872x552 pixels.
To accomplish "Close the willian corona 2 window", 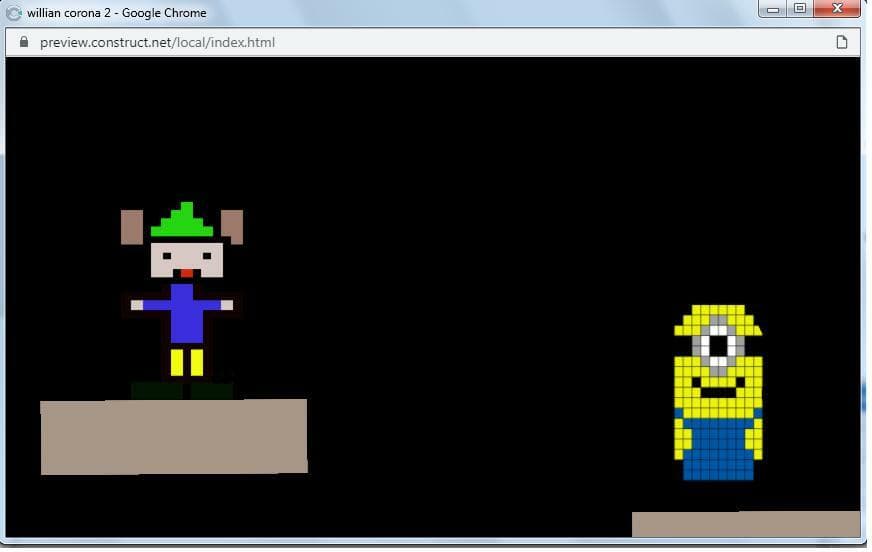I will point(837,9).
